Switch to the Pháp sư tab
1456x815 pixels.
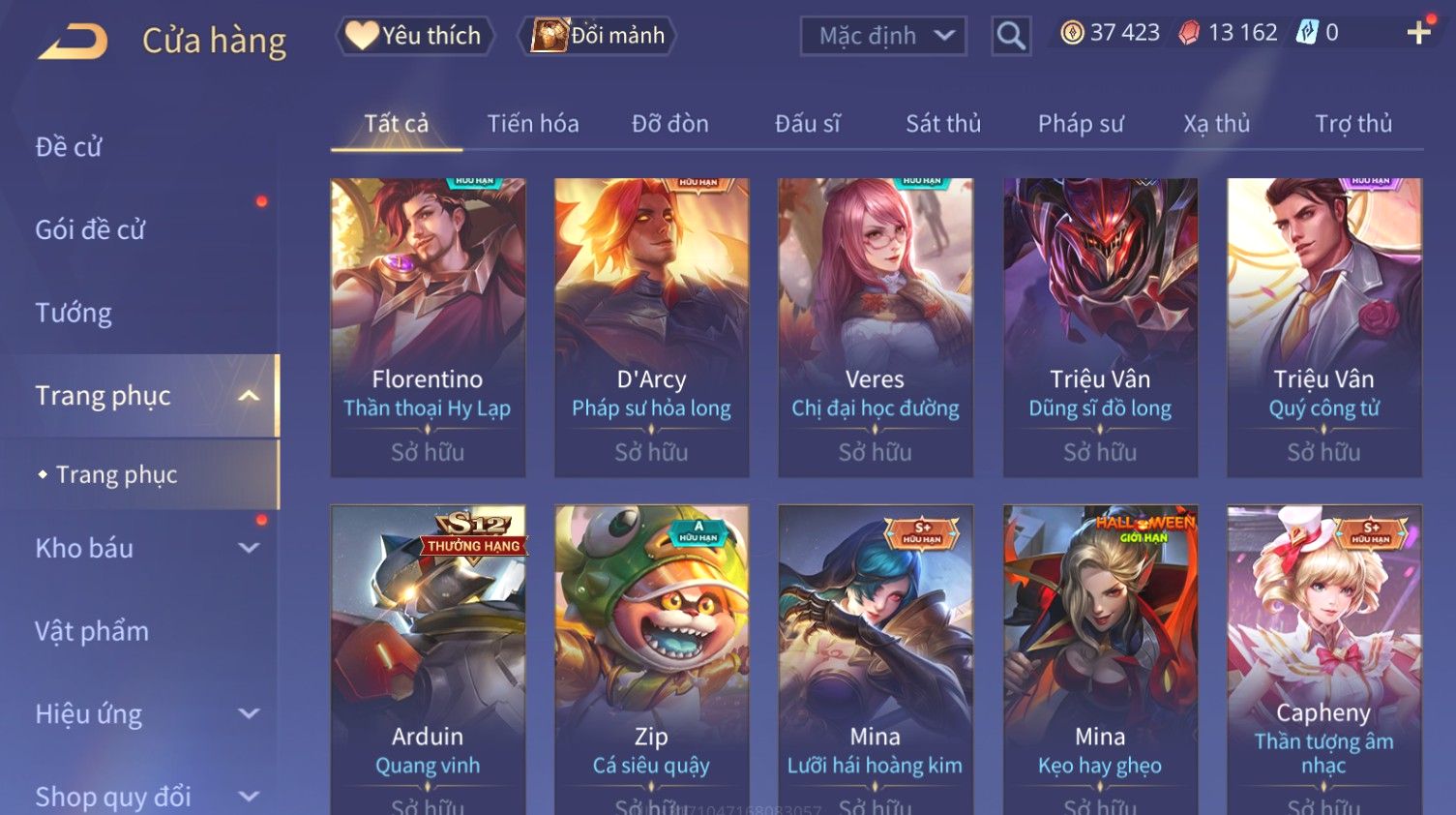pyautogui.click(x=1081, y=124)
